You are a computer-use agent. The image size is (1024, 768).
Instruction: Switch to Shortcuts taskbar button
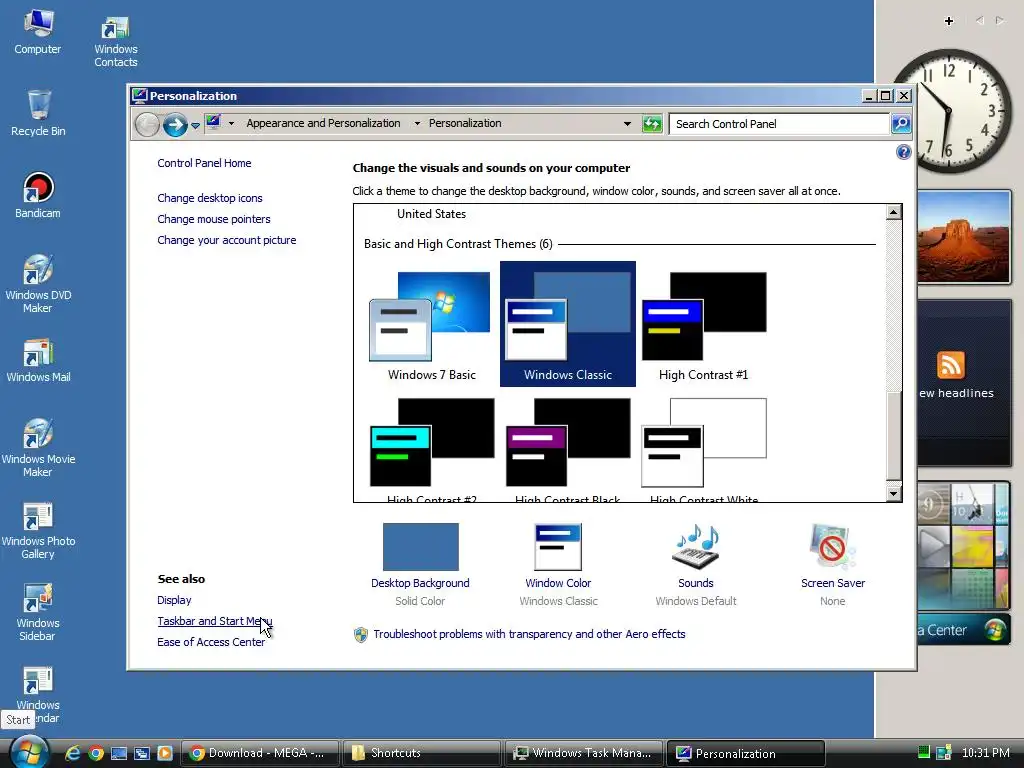(421, 753)
